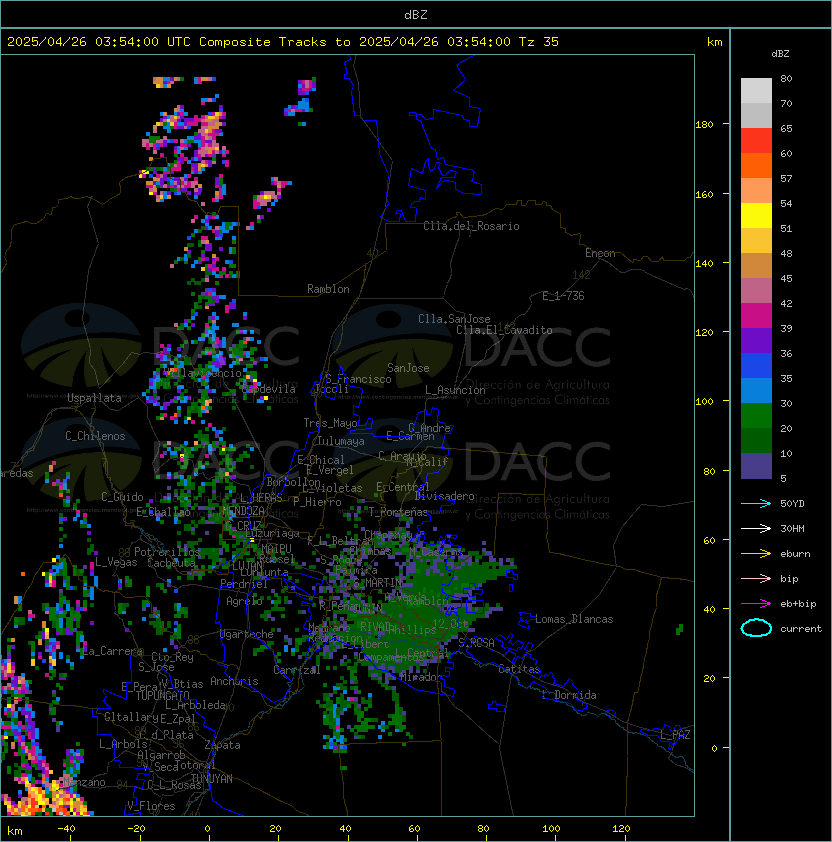Click the 'C_Guido' map label
This screenshot has width=832, height=842.
pyautogui.click(x=122, y=497)
